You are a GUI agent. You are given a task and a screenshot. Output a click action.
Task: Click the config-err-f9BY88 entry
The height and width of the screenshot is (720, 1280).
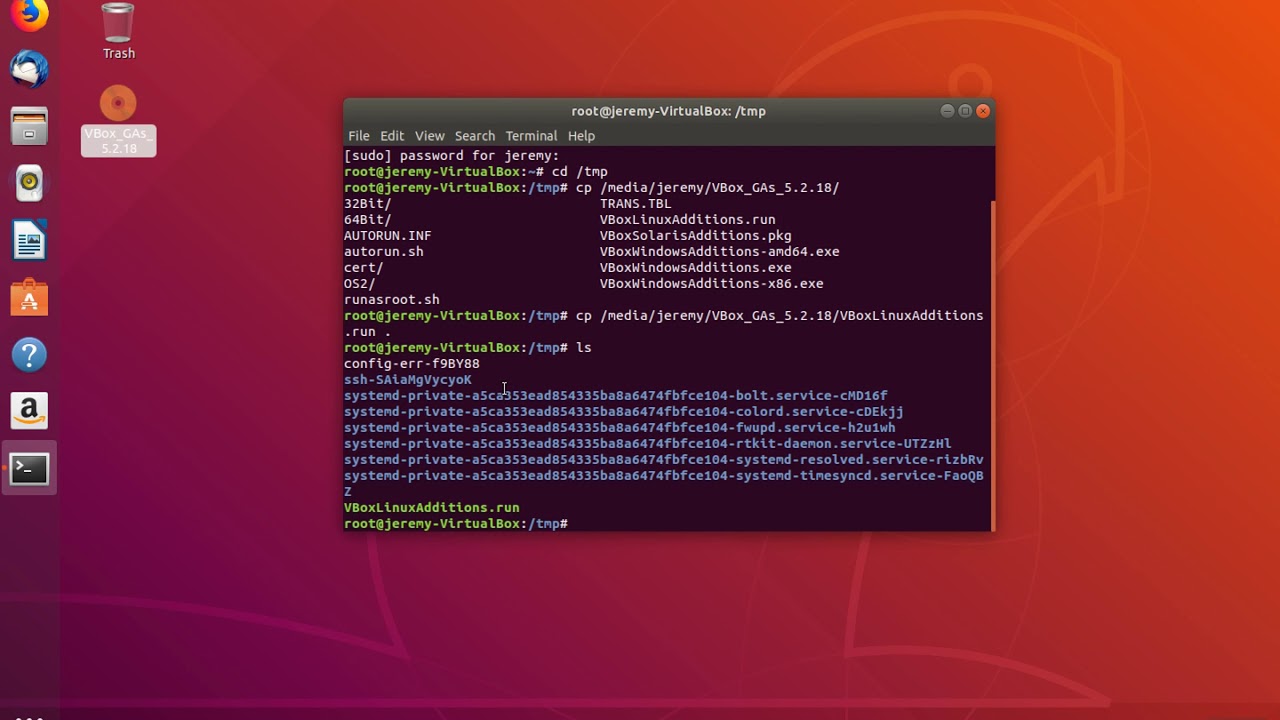pos(412,364)
